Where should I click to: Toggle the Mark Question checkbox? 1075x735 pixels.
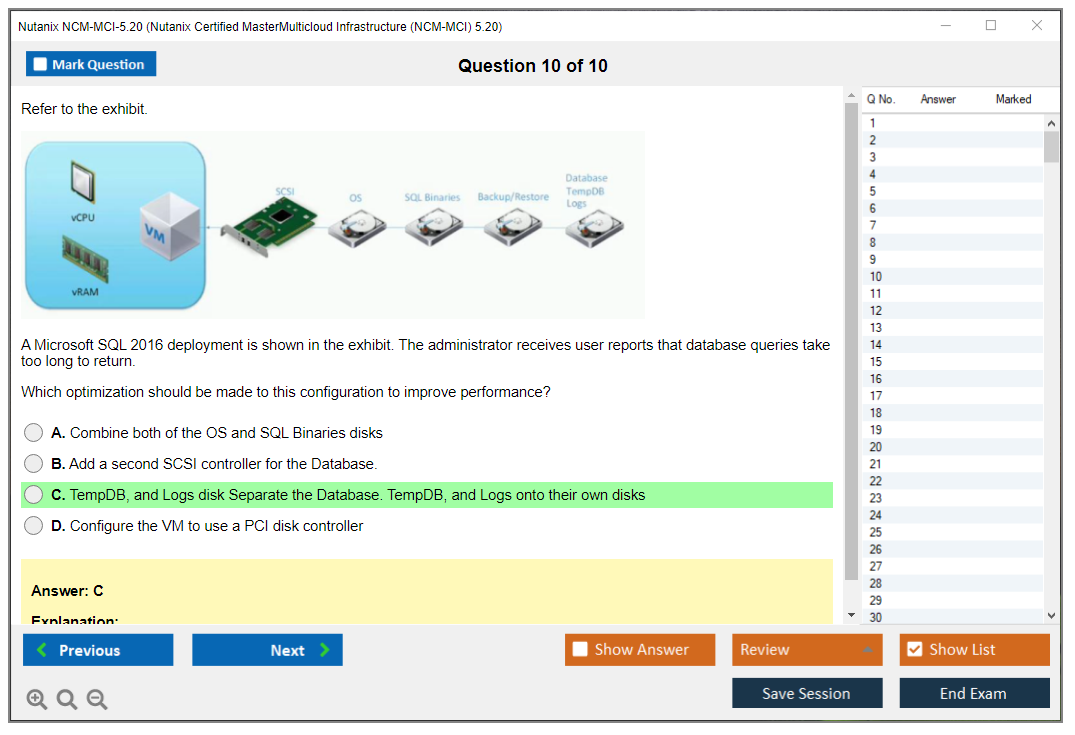pos(41,65)
